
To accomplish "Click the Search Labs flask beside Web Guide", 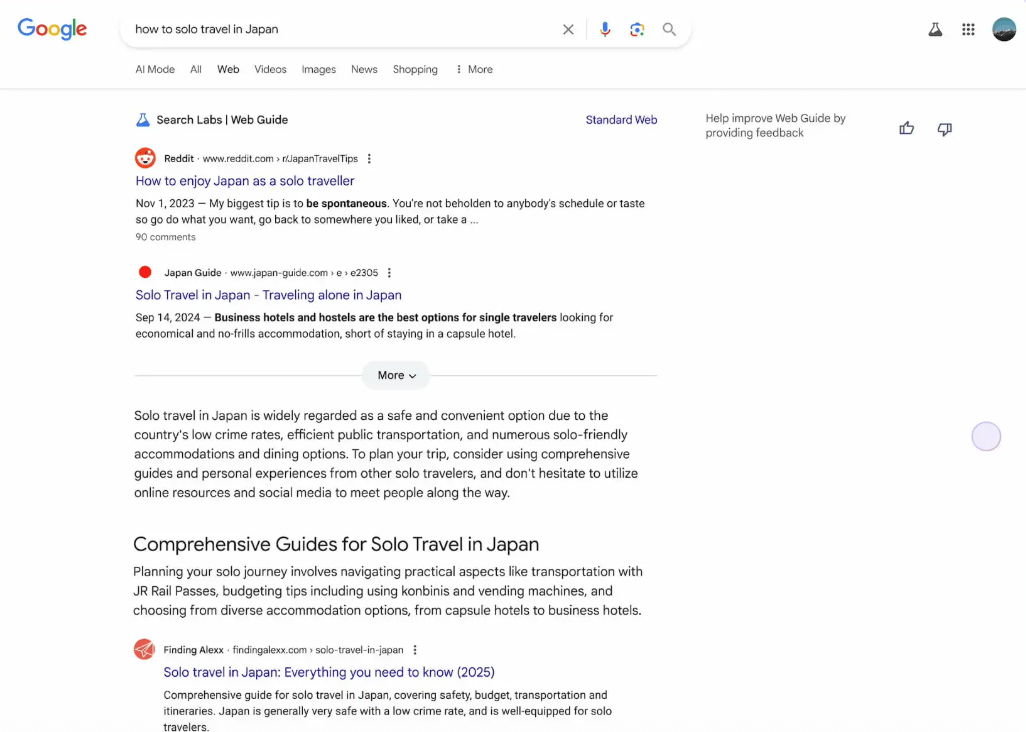I will (x=143, y=120).
